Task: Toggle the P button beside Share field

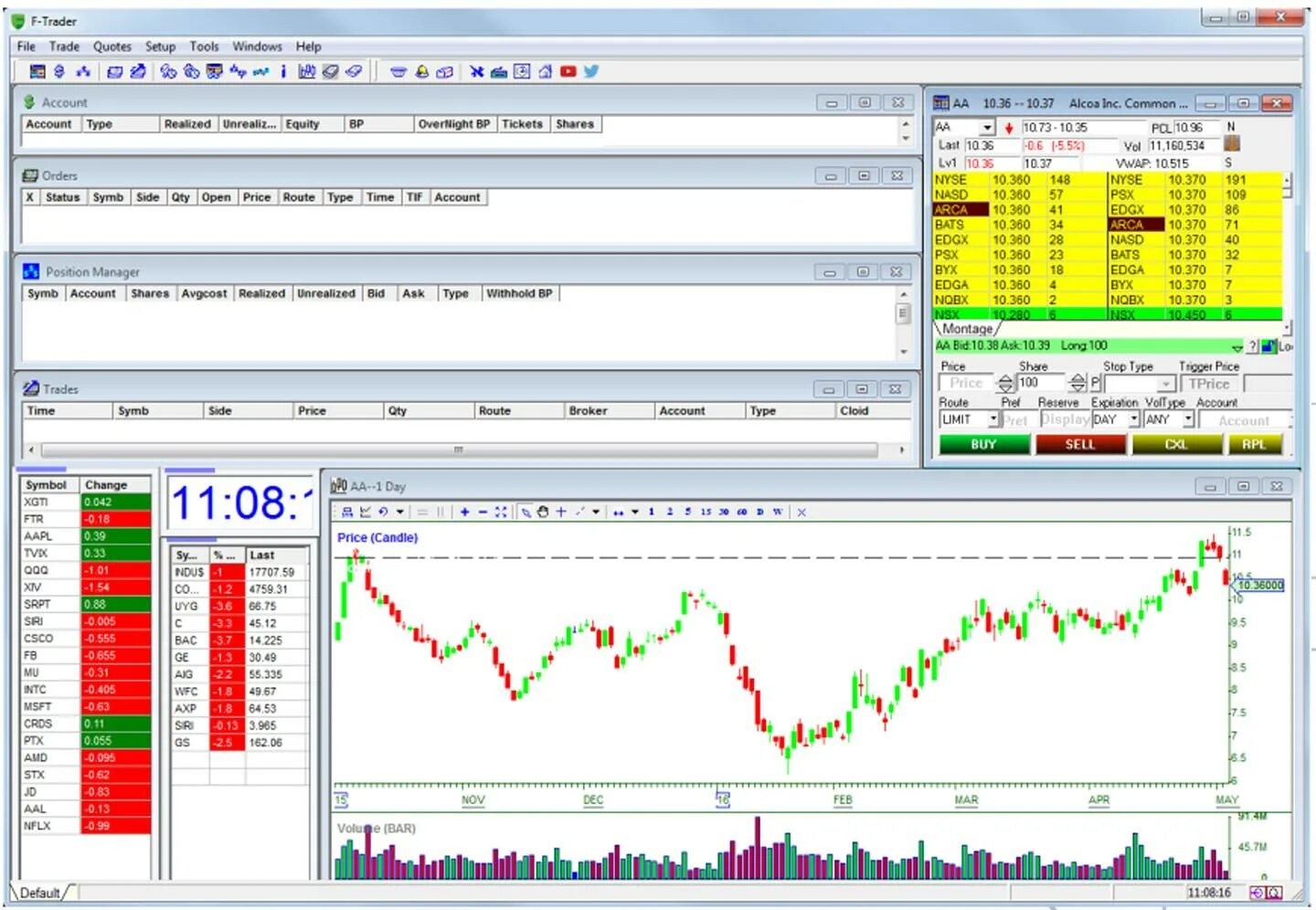Action: [x=1095, y=383]
